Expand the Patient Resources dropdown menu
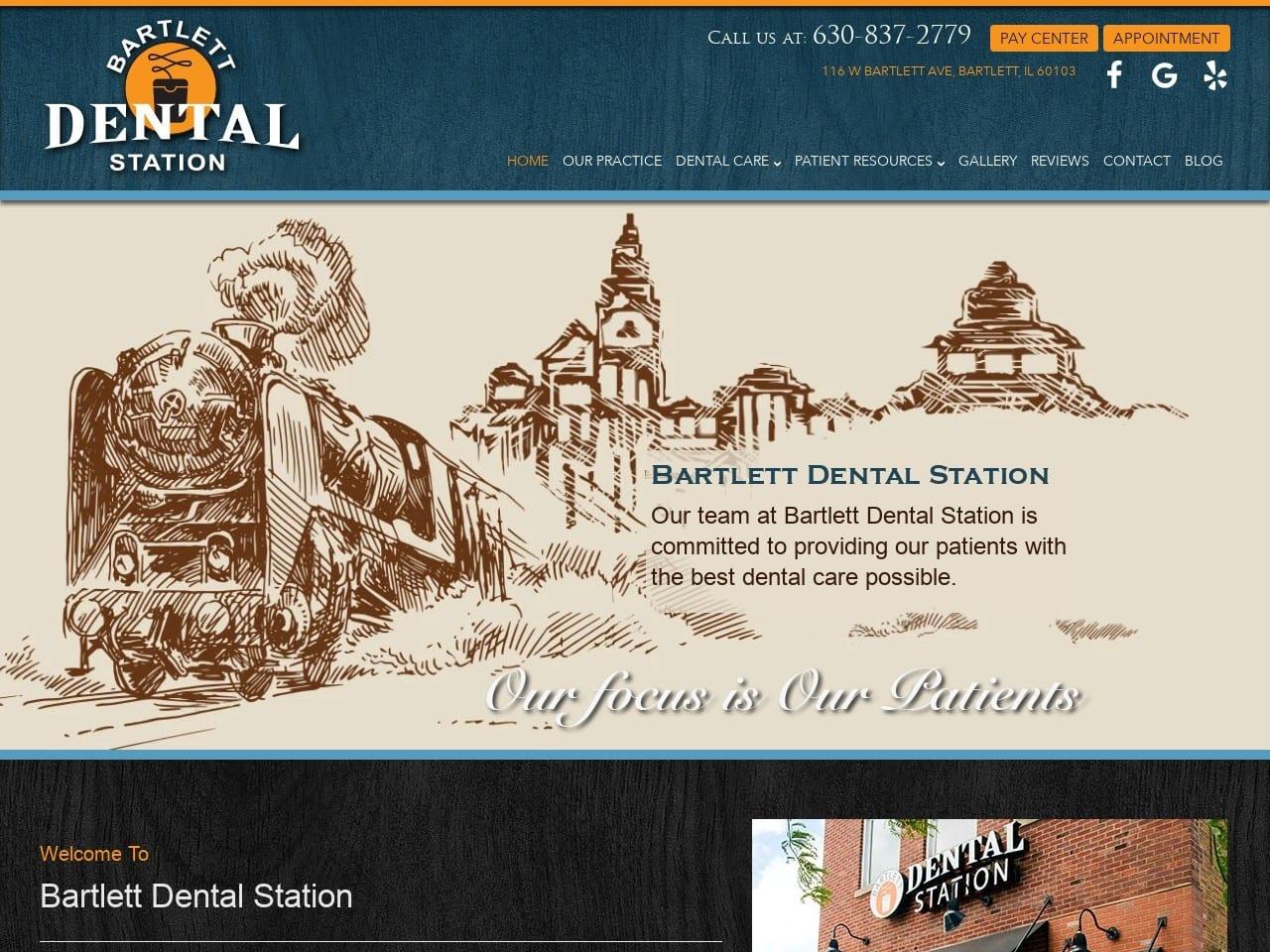 click(869, 161)
